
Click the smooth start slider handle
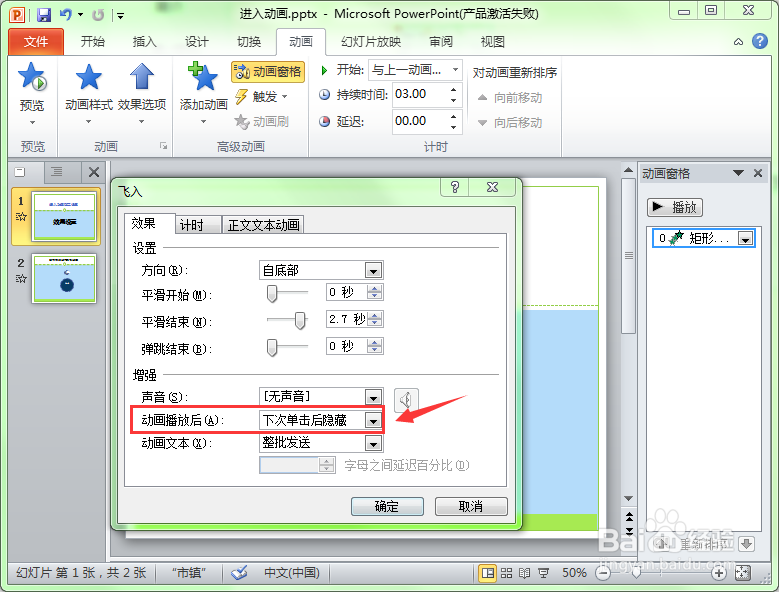(272, 294)
